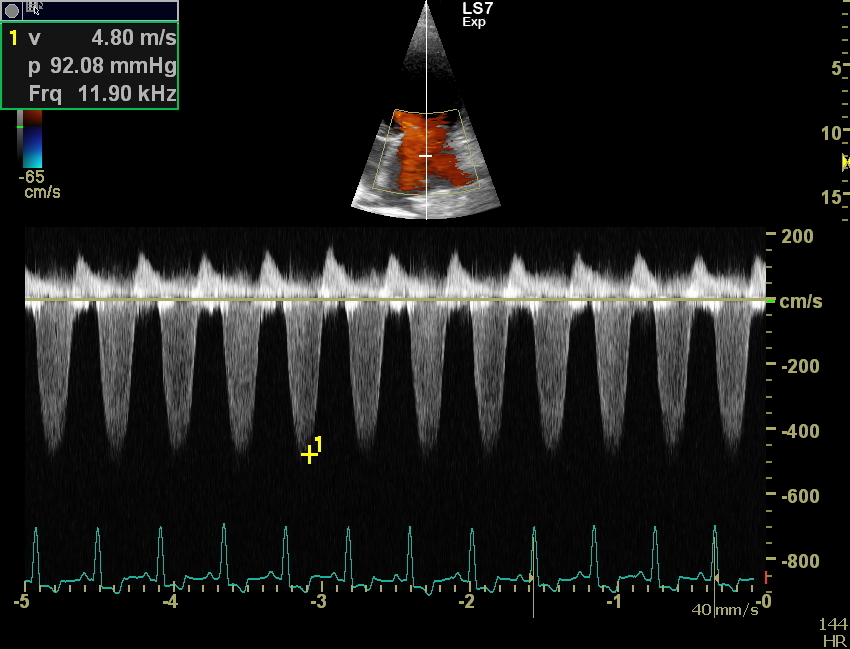Screen dimensions: 850x649
Task: Click the small green tick beside the color bar
Action: coord(19,127)
